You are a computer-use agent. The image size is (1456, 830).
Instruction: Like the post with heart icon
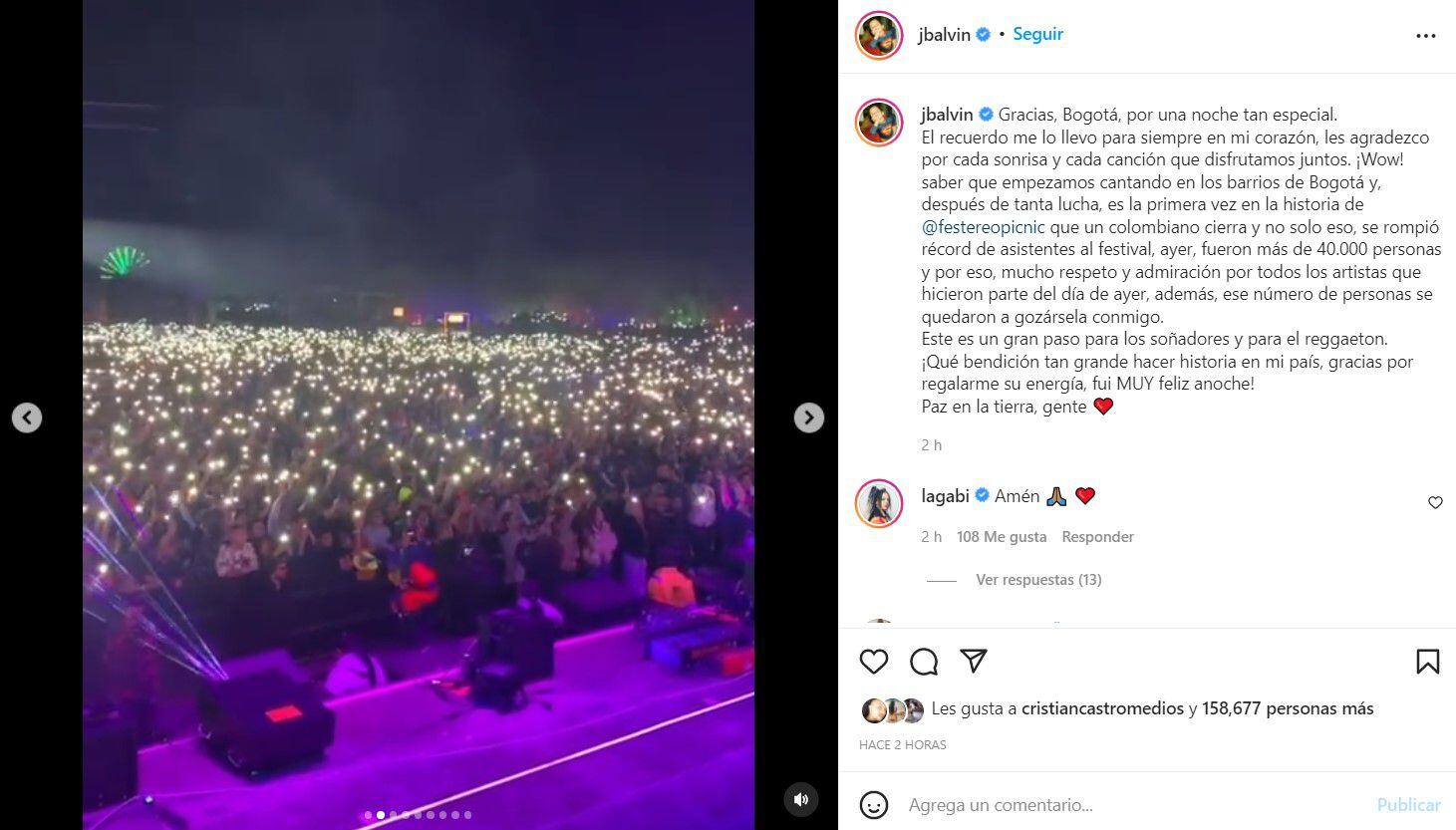[x=874, y=662]
